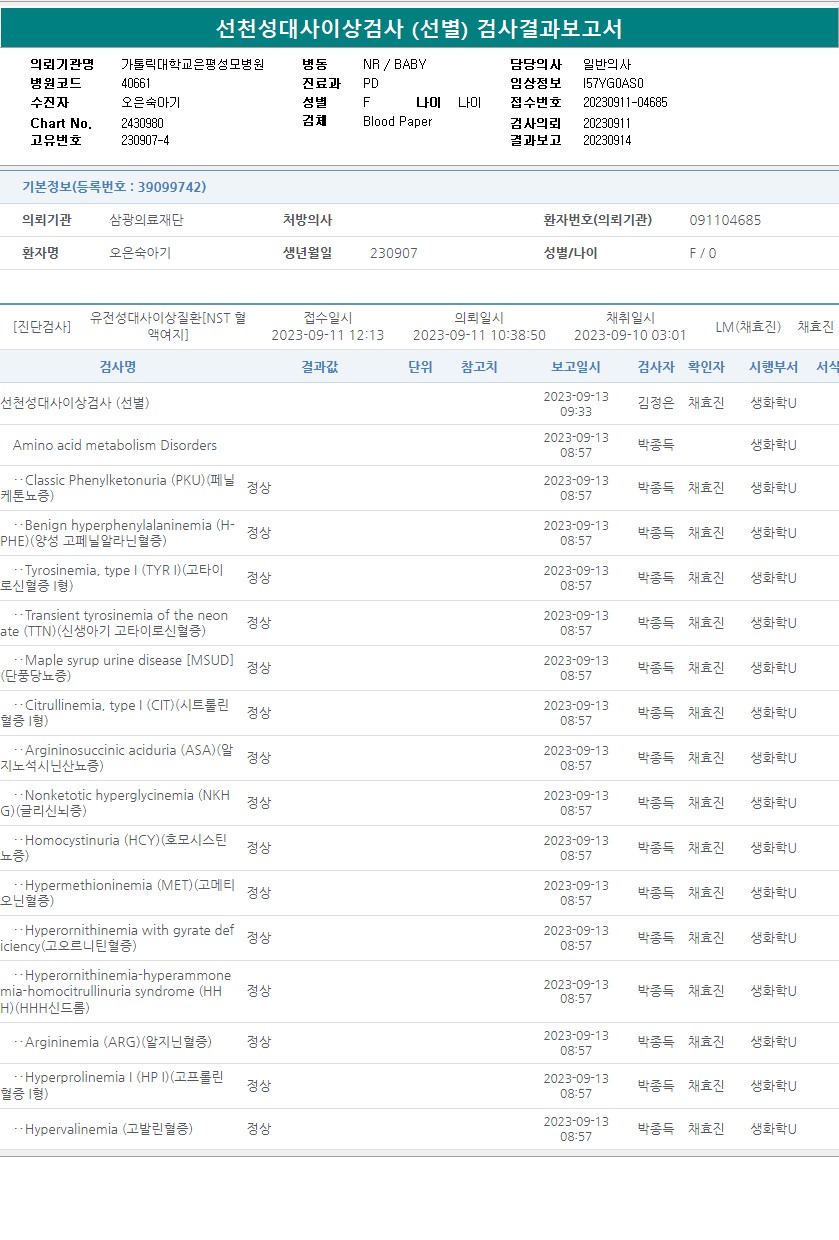Click the 시행부서 column header
The height and width of the screenshot is (1240, 839).
pos(773,367)
